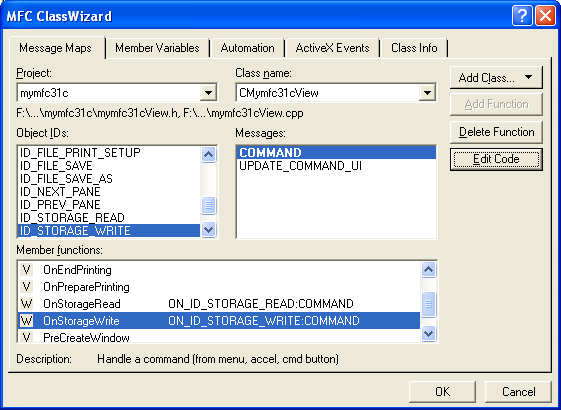Click the disabled Add Function button
561x410 pixels.
coord(496,104)
